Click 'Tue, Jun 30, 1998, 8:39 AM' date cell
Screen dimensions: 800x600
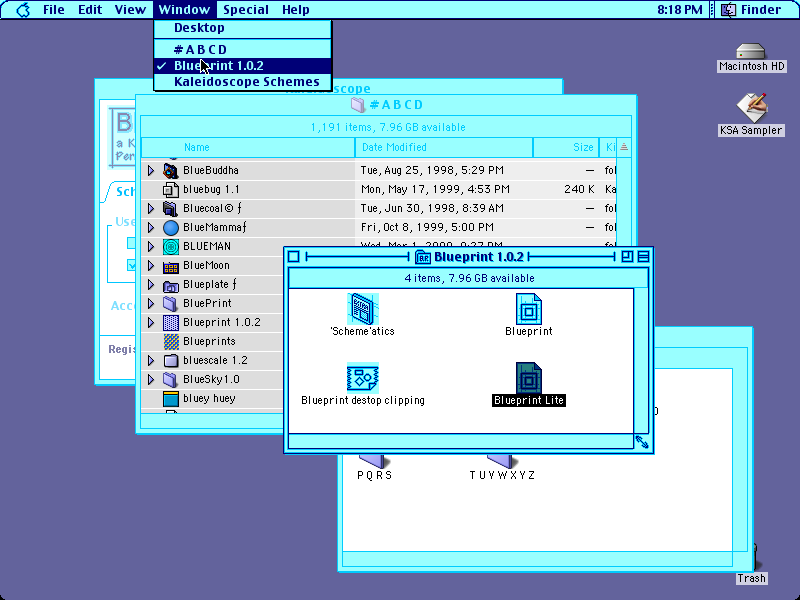pyautogui.click(x=432, y=208)
